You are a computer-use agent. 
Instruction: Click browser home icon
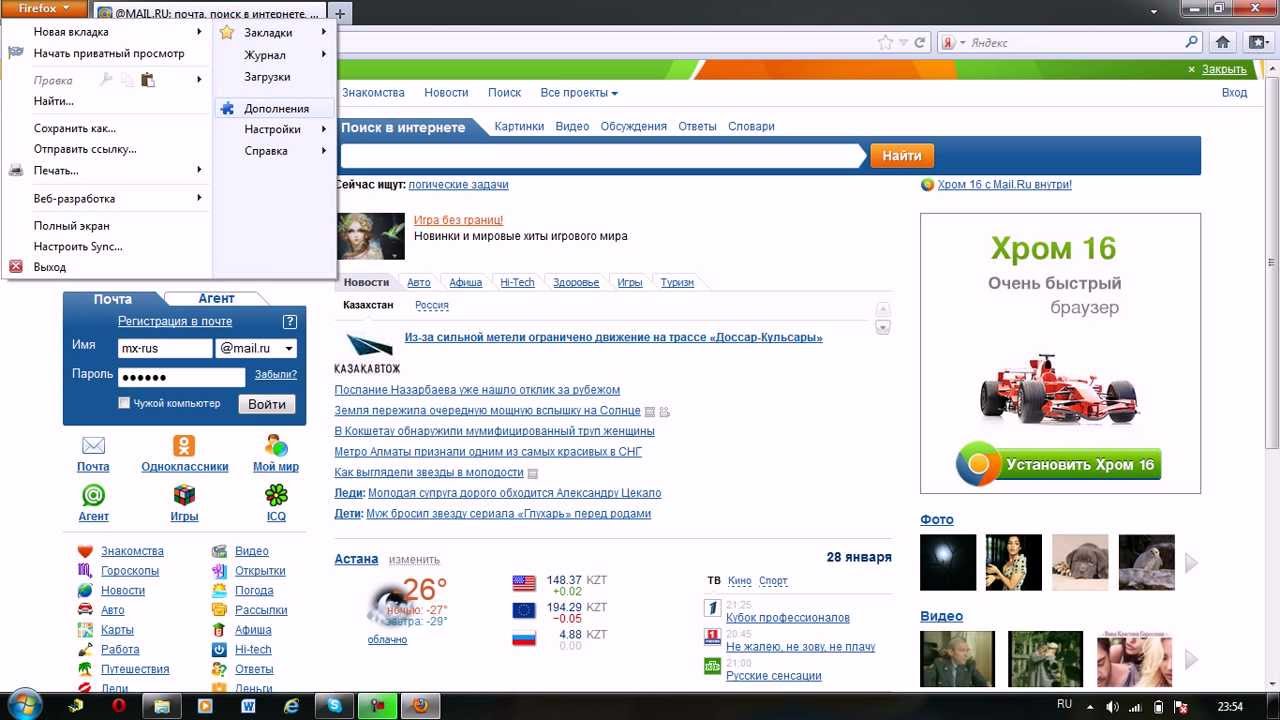pyautogui.click(x=1222, y=42)
